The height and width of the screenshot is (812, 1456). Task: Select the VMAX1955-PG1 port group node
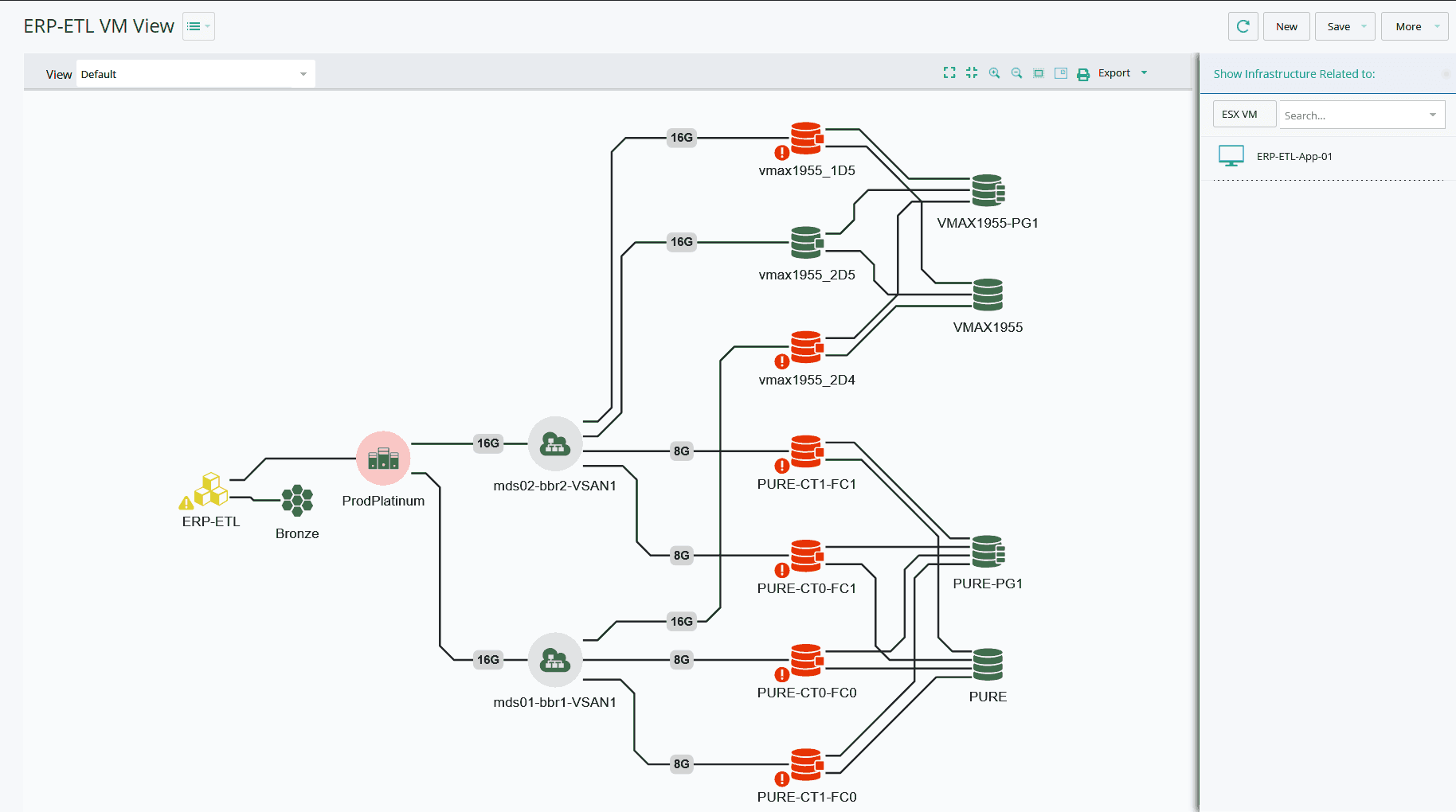click(988, 190)
